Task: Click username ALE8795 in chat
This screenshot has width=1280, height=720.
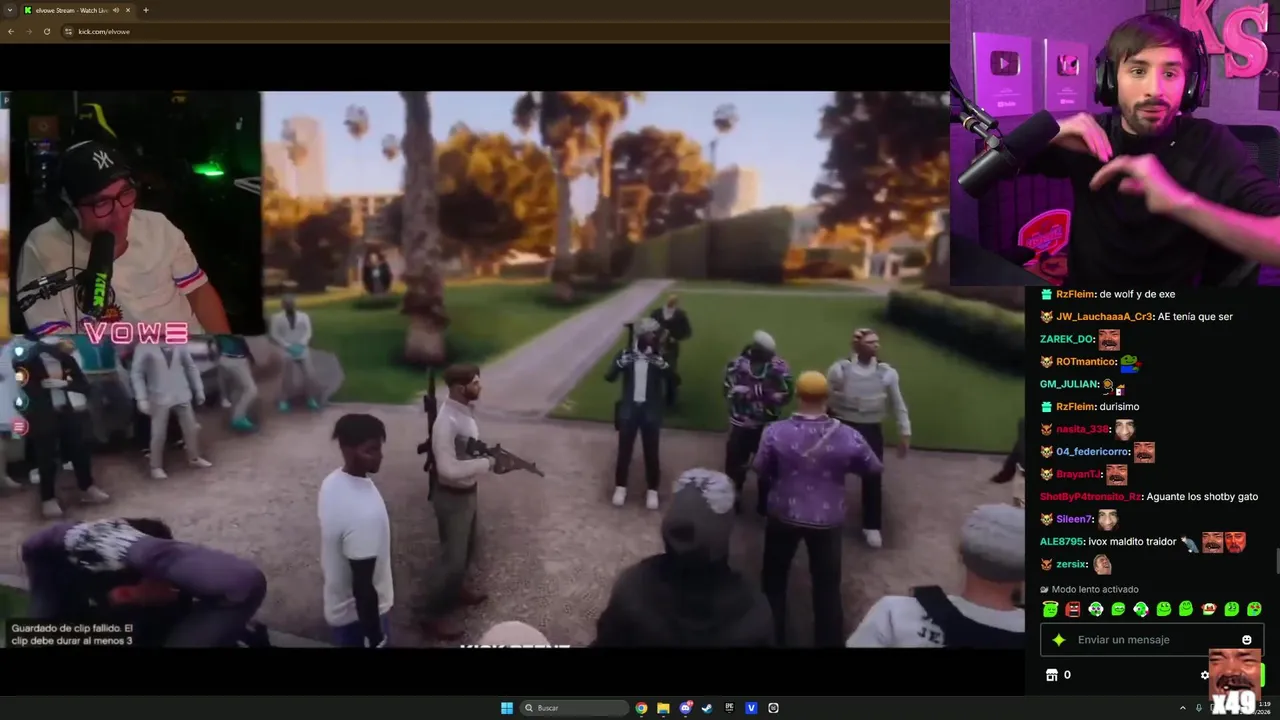Action: pos(1061,541)
